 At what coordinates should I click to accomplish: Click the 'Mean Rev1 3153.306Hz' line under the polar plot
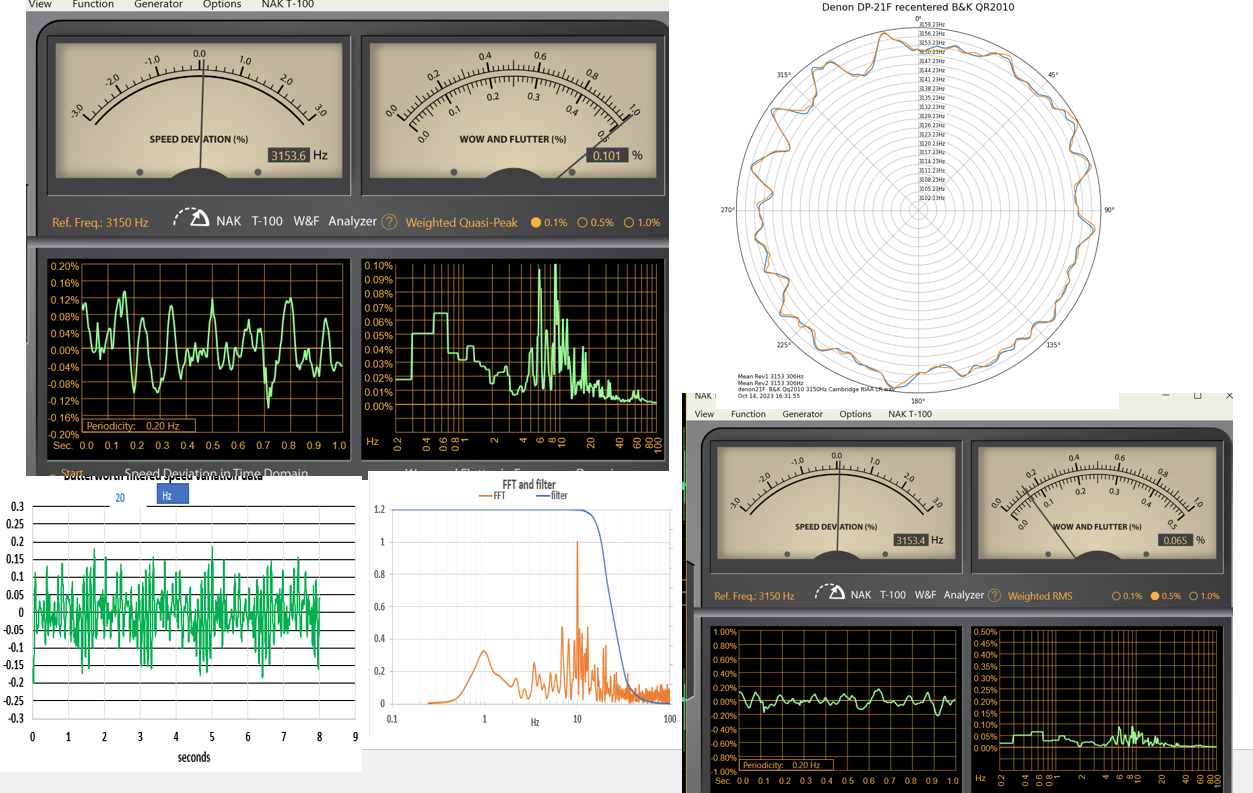[771, 376]
